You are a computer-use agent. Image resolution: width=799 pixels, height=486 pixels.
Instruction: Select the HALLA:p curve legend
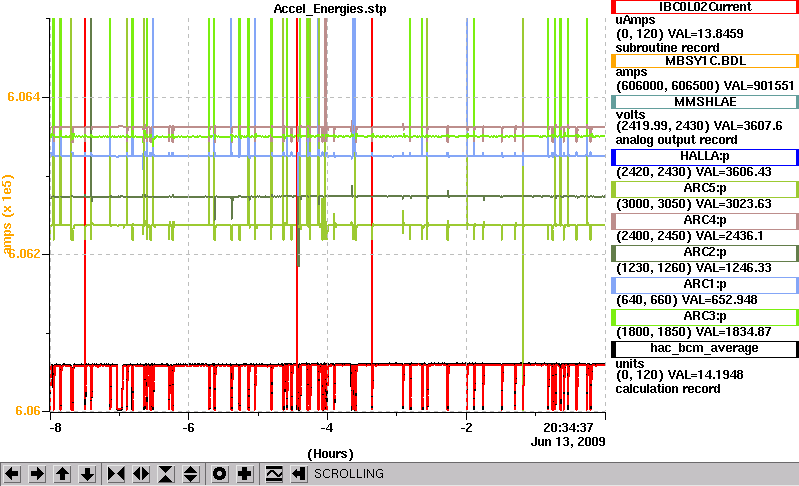click(x=705, y=157)
